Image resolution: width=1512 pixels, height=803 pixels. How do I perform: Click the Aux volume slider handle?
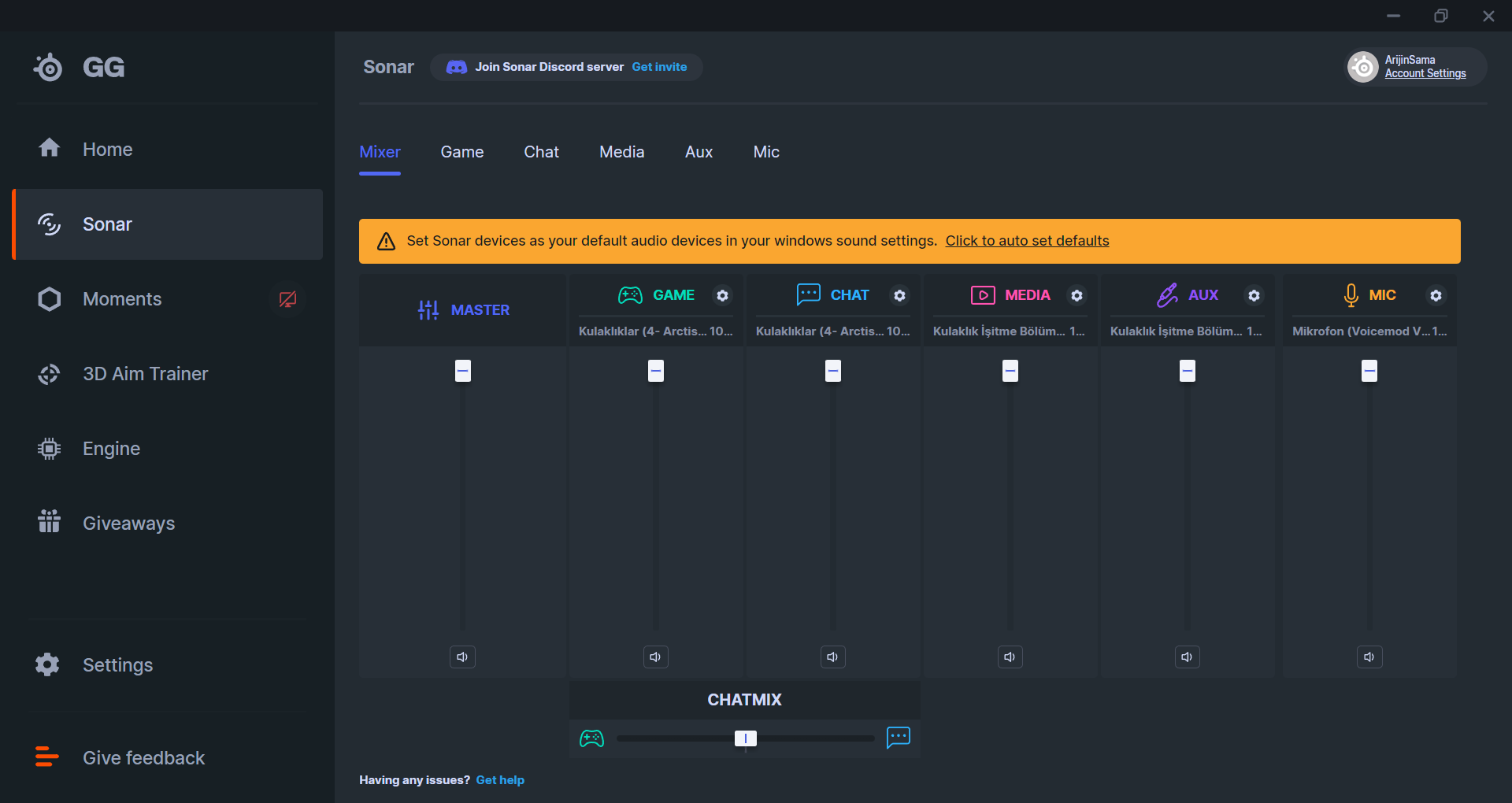pos(1188,371)
